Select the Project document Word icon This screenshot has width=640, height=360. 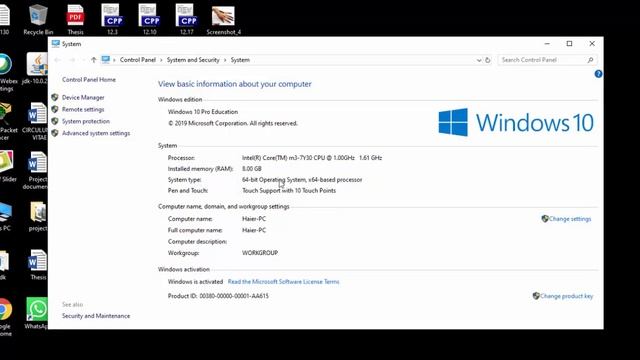pyautogui.click(x=37, y=170)
